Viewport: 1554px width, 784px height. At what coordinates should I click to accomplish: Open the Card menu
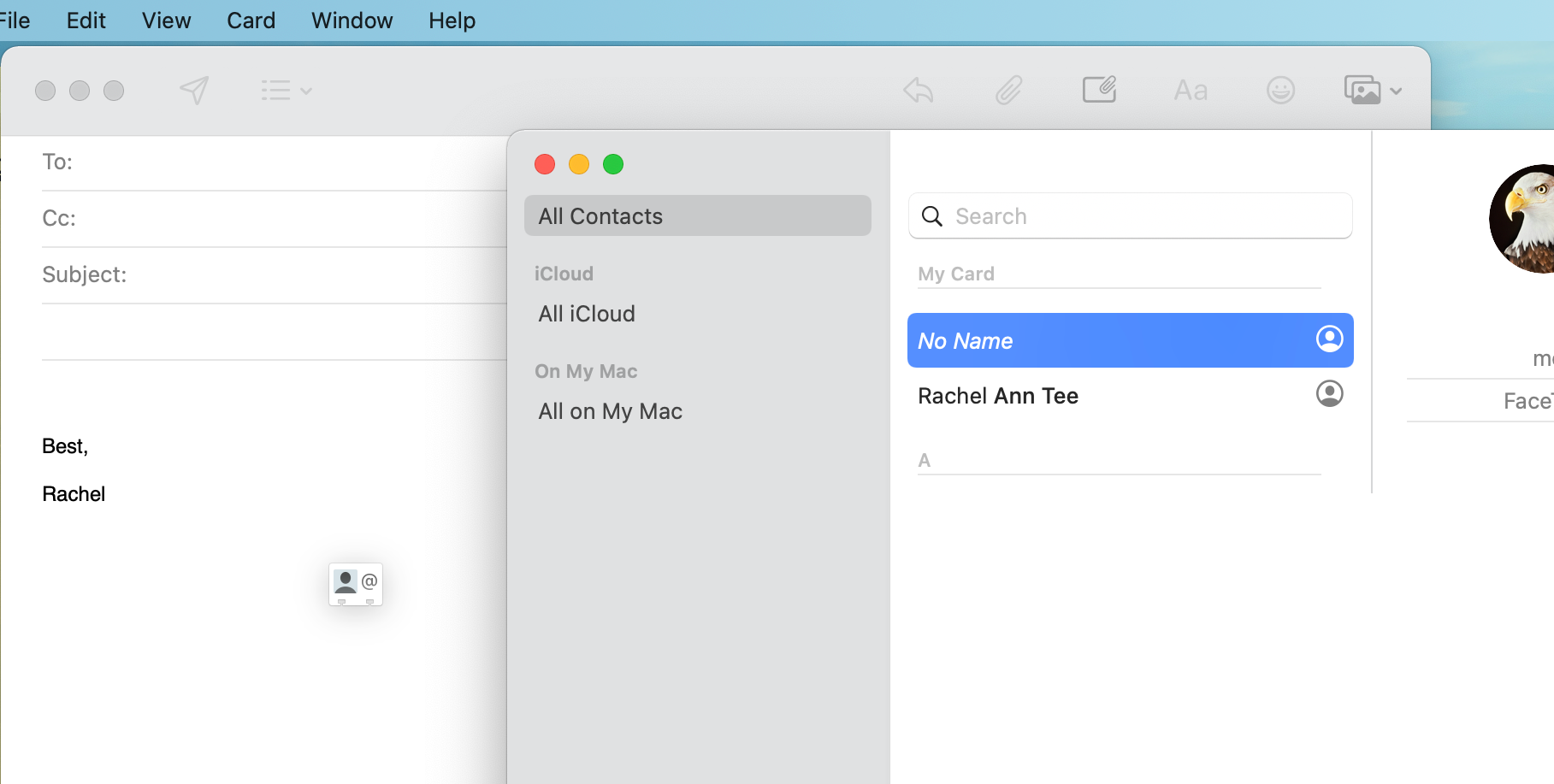[x=251, y=20]
